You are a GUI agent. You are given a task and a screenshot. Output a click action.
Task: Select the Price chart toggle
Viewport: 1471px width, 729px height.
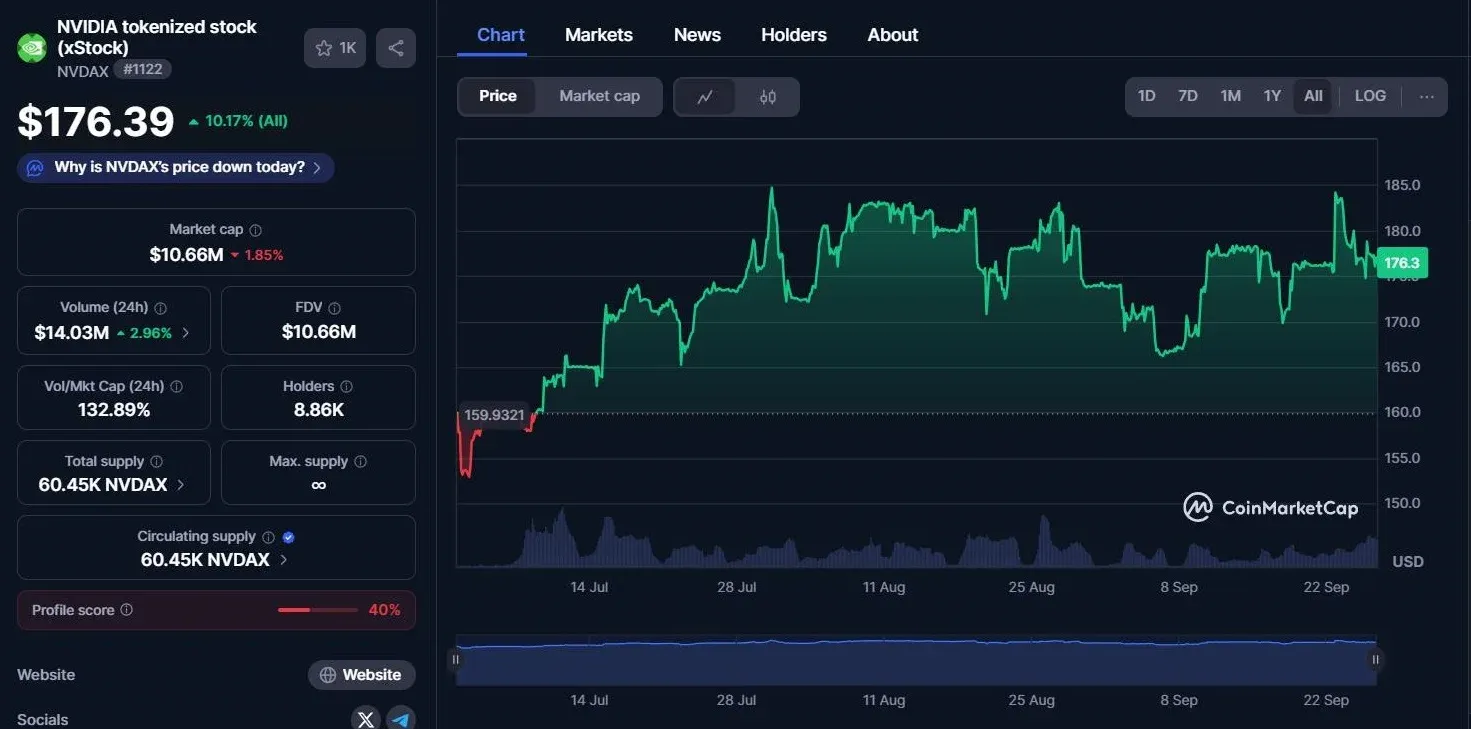(x=498, y=96)
